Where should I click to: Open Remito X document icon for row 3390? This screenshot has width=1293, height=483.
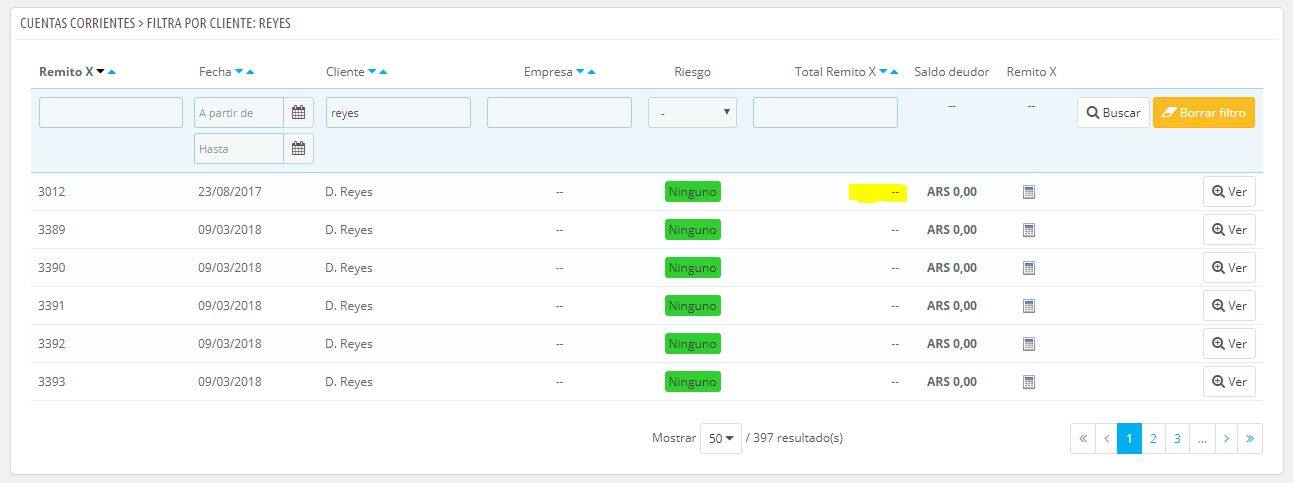[1029, 268]
